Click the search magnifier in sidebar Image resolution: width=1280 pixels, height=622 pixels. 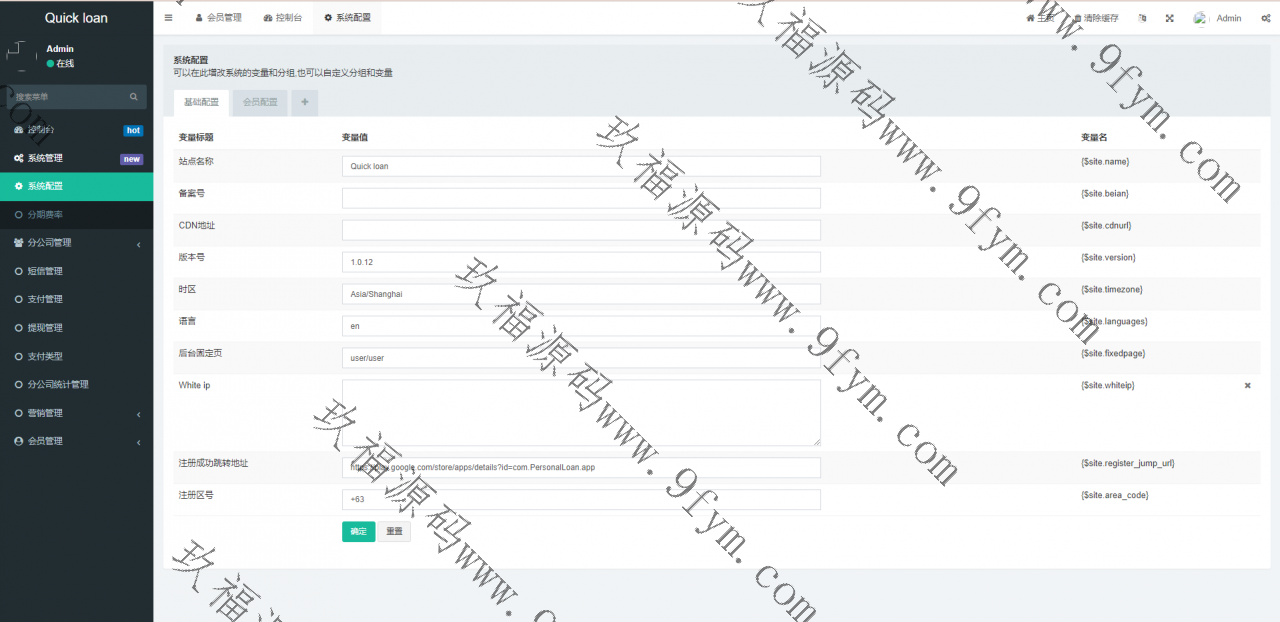[x=134, y=97]
